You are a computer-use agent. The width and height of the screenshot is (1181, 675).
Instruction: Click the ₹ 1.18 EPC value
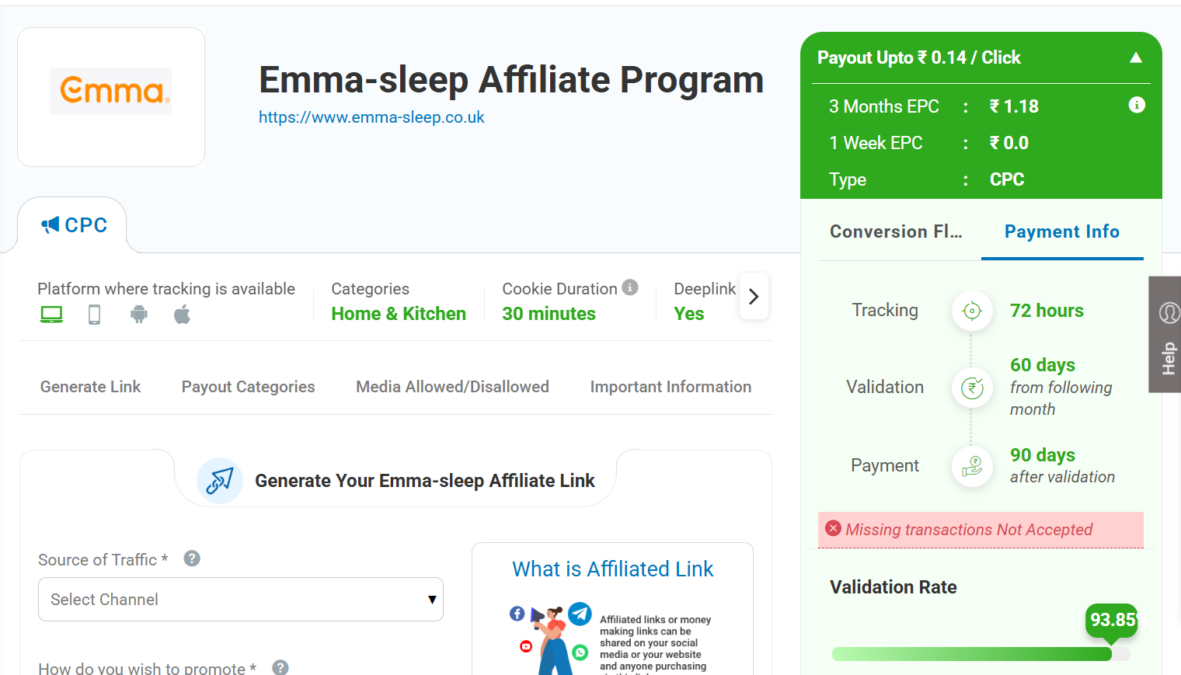(x=1014, y=107)
